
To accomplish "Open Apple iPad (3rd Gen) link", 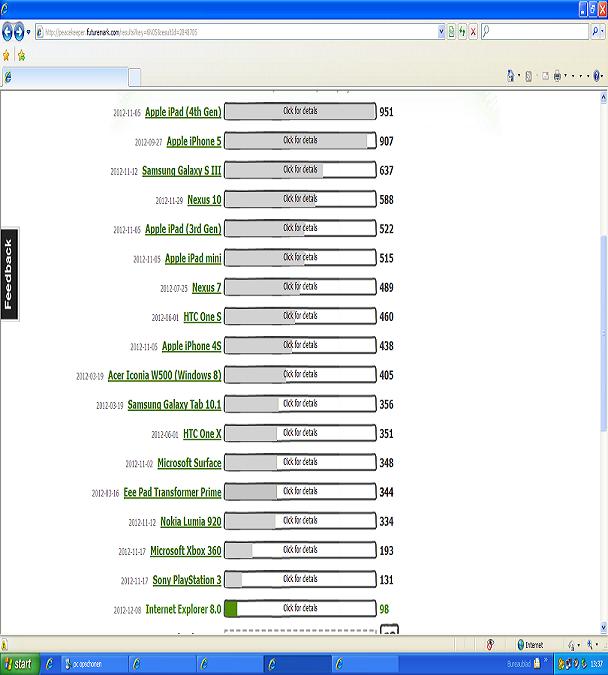I will [183, 229].
